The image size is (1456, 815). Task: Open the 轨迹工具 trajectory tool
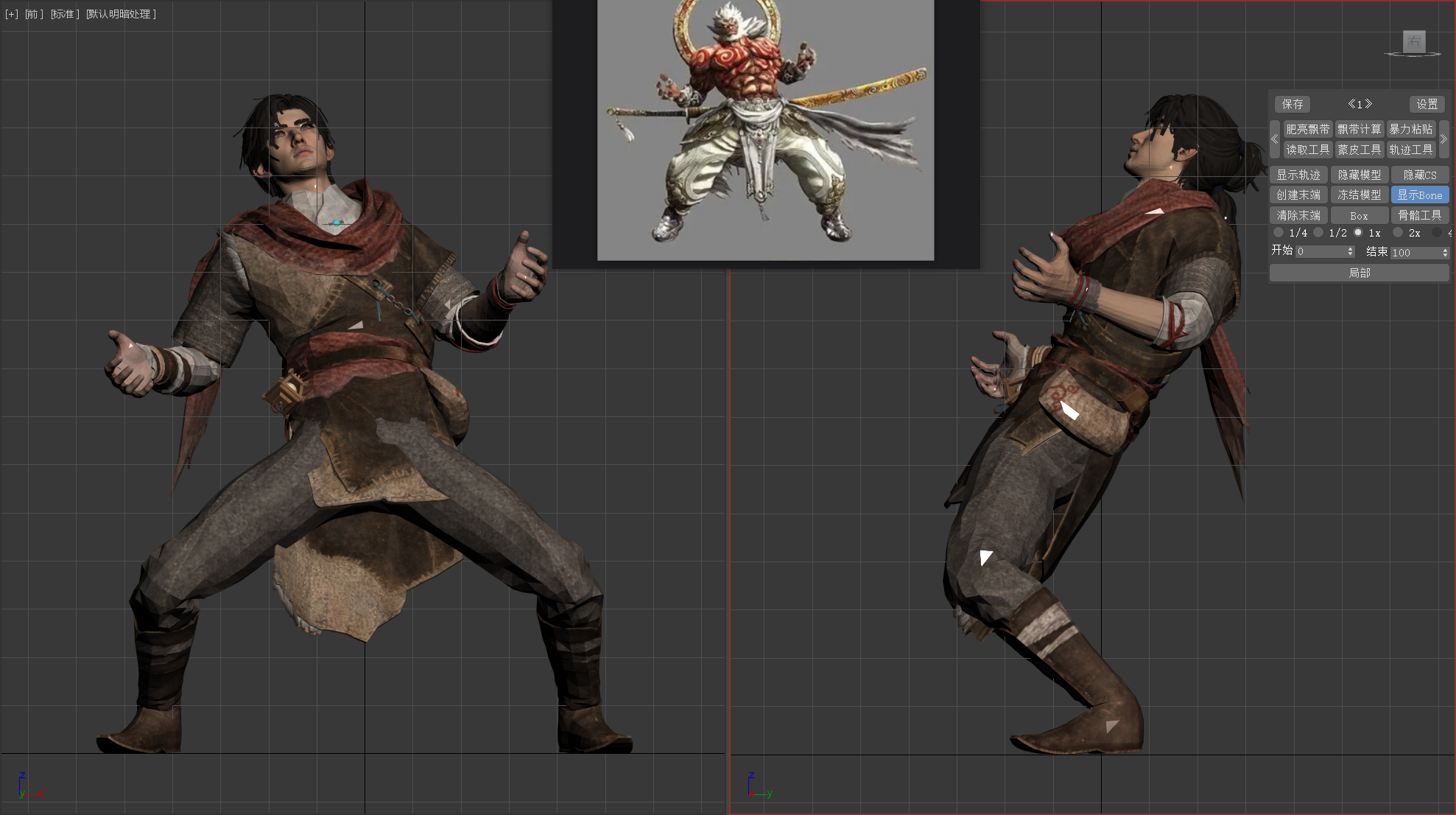[1411, 150]
